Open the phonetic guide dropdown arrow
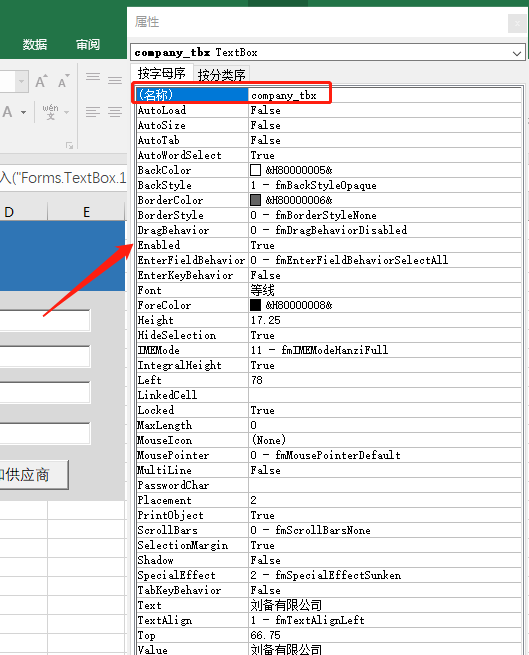Viewport: 529px width, 655px height. pos(66,112)
